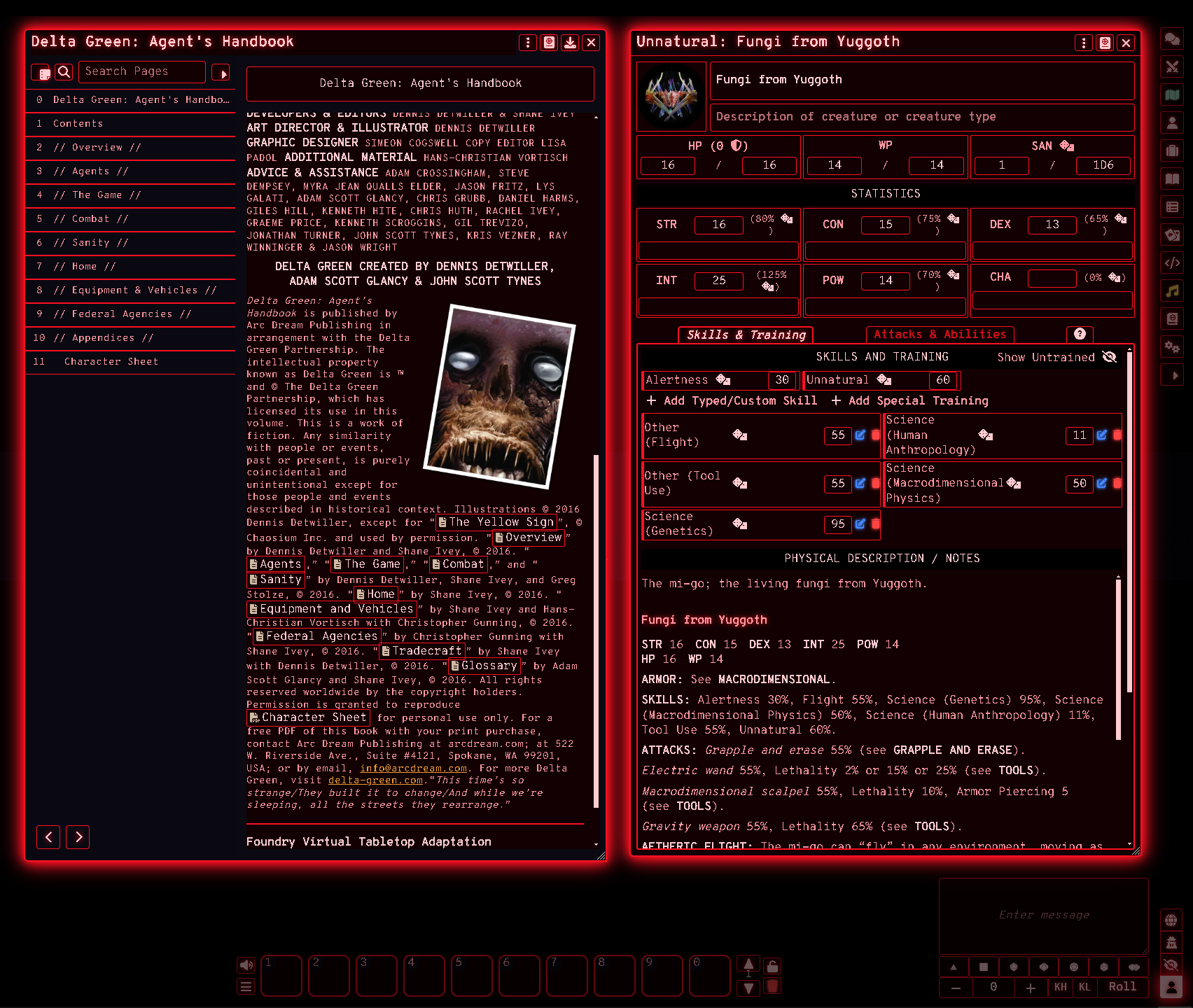1193x1008 pixels.
Task: Toggle KH keep highest dice button
Action: tap(1061, 987)
